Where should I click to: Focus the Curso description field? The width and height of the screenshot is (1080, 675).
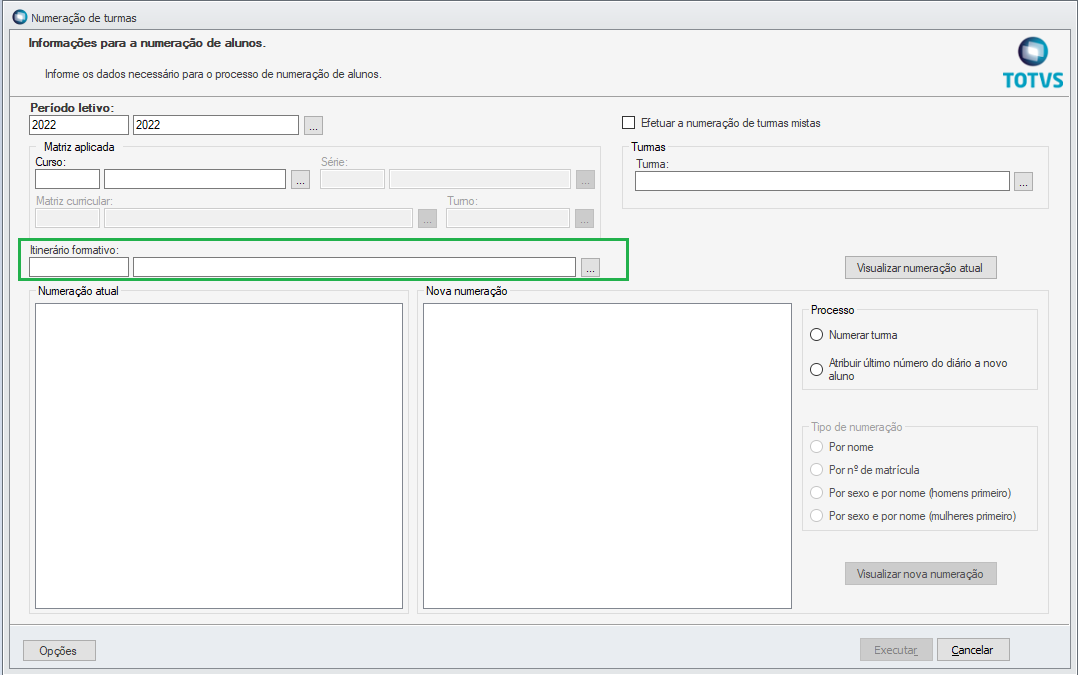[195, 179]
